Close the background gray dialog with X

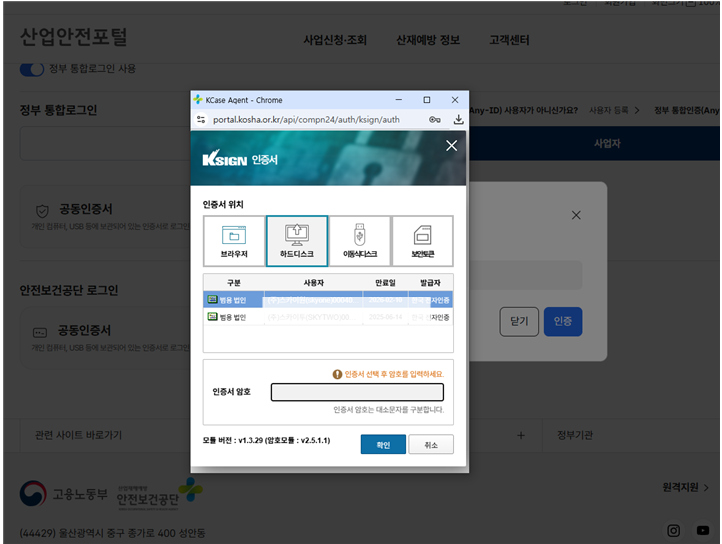click(x=576, y=215)
